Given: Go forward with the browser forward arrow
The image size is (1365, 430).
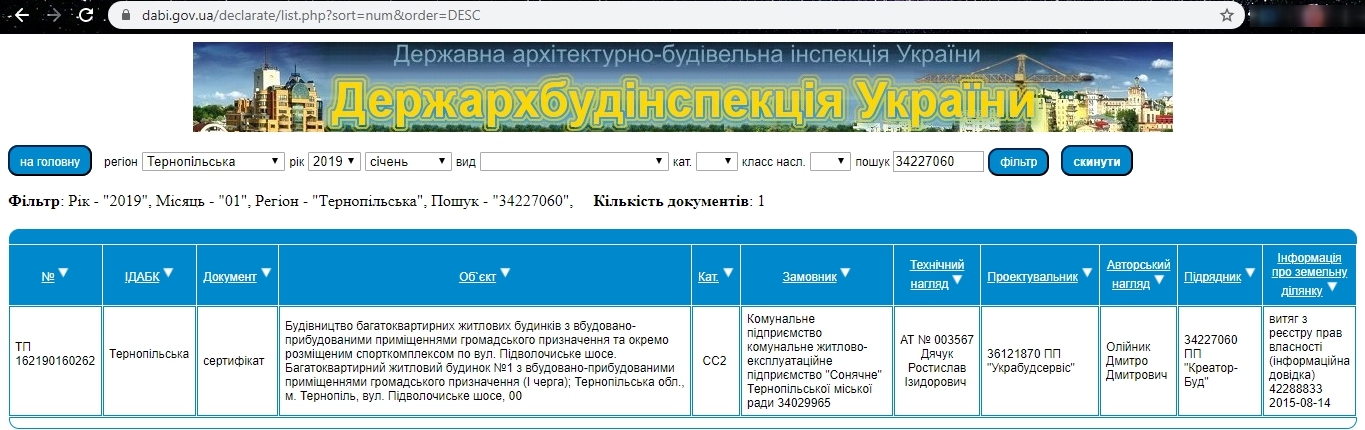Looking at the screenshot, I should click(x=54, y=16).
